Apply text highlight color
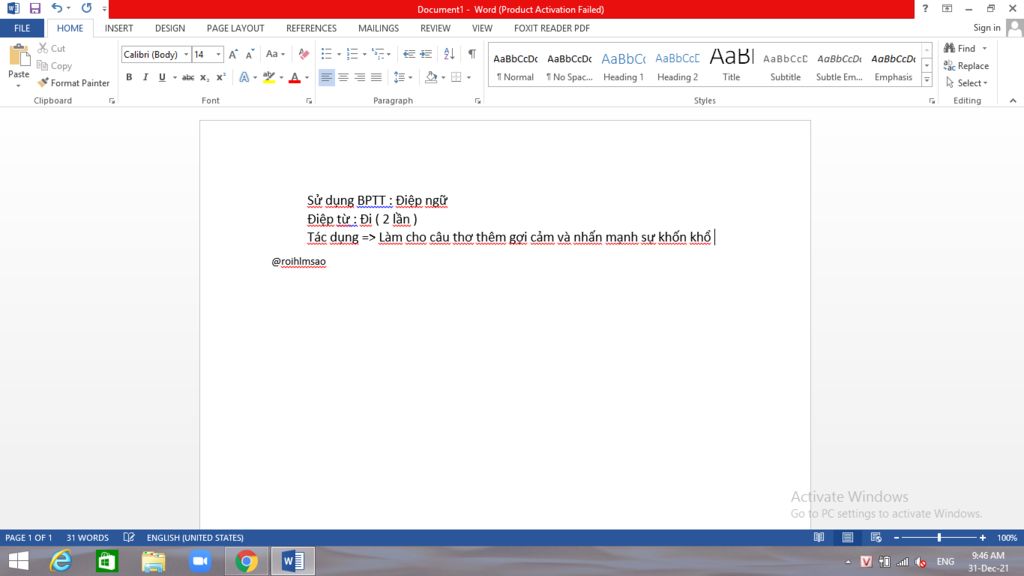1024x576 pixels. pos(269,77)
